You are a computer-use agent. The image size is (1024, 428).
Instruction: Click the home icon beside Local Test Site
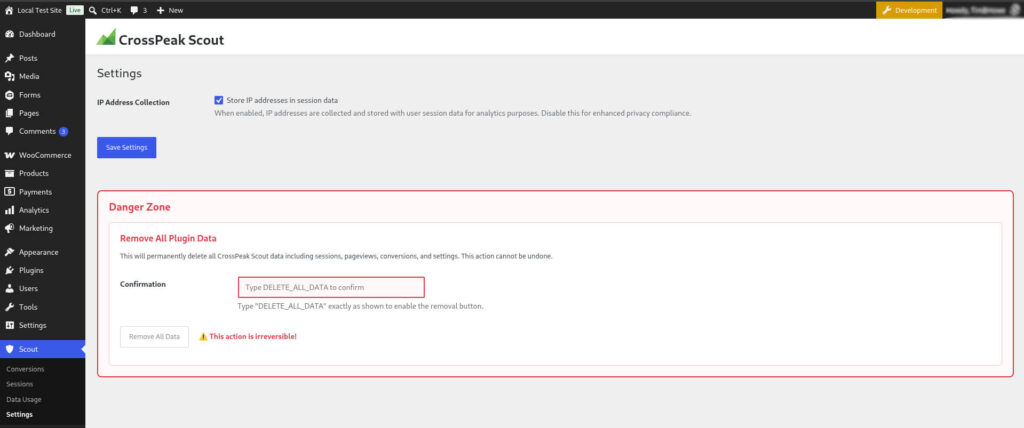(x=9, y=10)
